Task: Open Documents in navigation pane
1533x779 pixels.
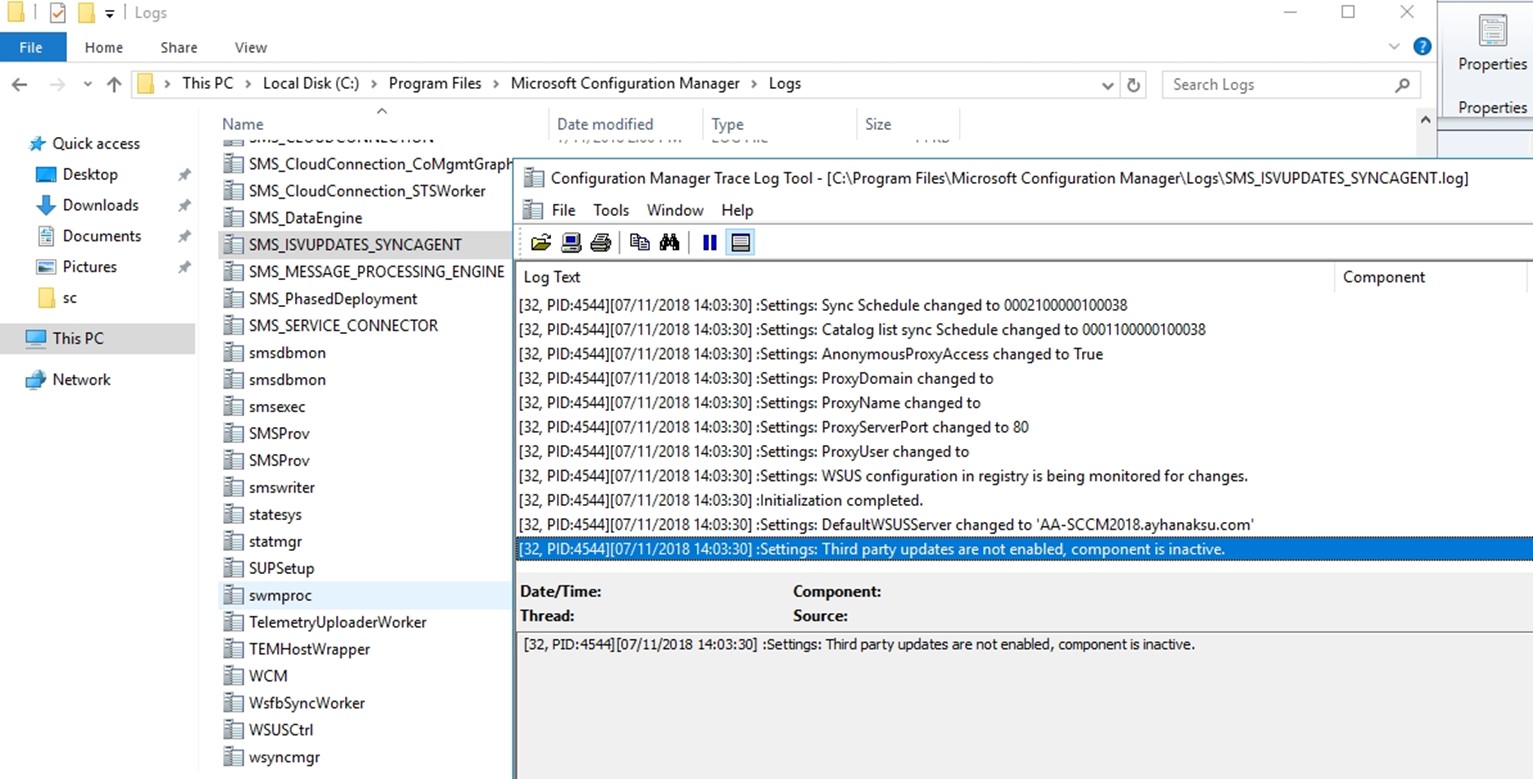Action: tap(102, 237)
